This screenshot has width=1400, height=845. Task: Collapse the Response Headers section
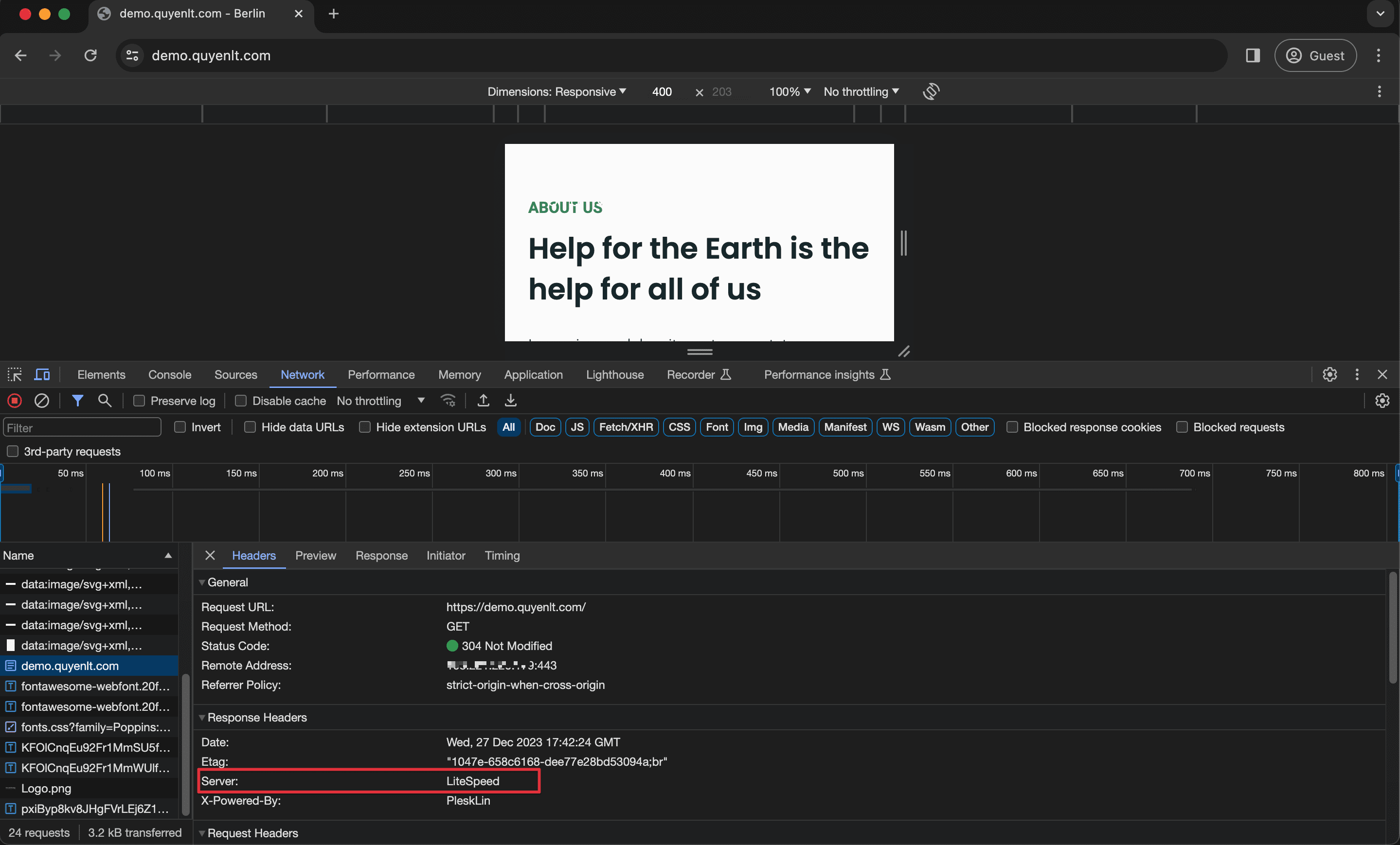(x=202, y=718)
